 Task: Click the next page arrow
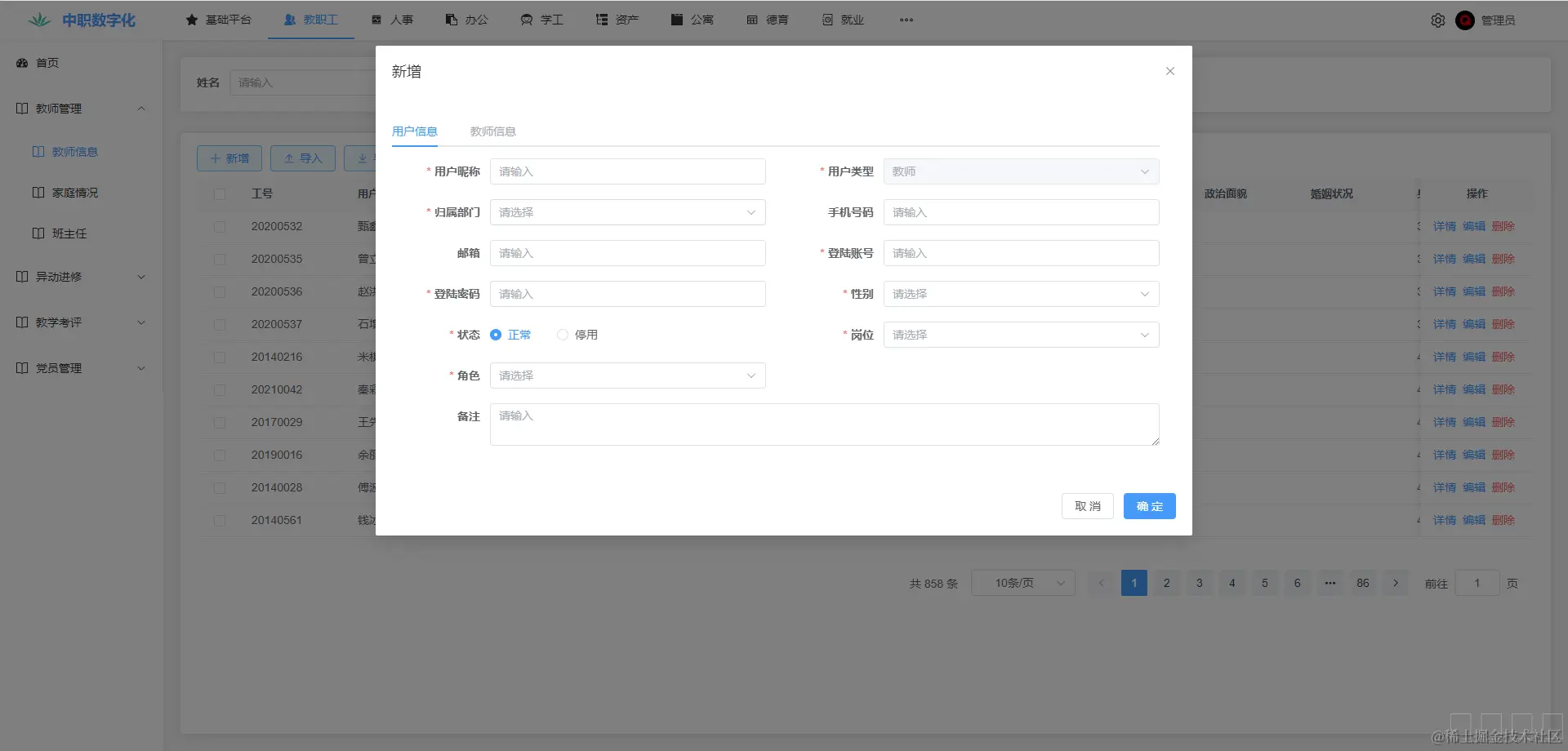(1396, 583)
